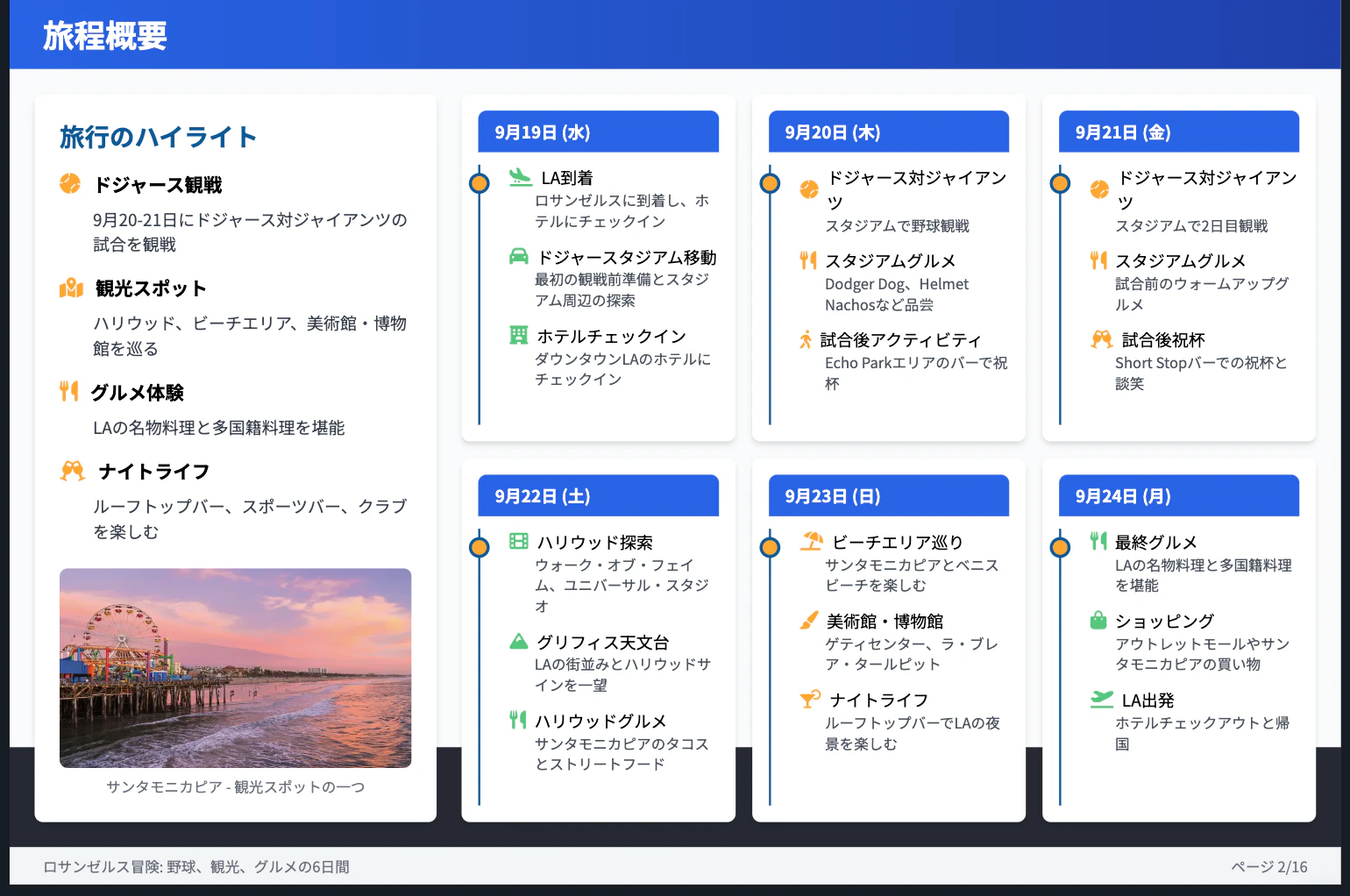Select the mountain icon beside グリフィス天文台
1350x896 pixels.
click(x=519, y=641)
